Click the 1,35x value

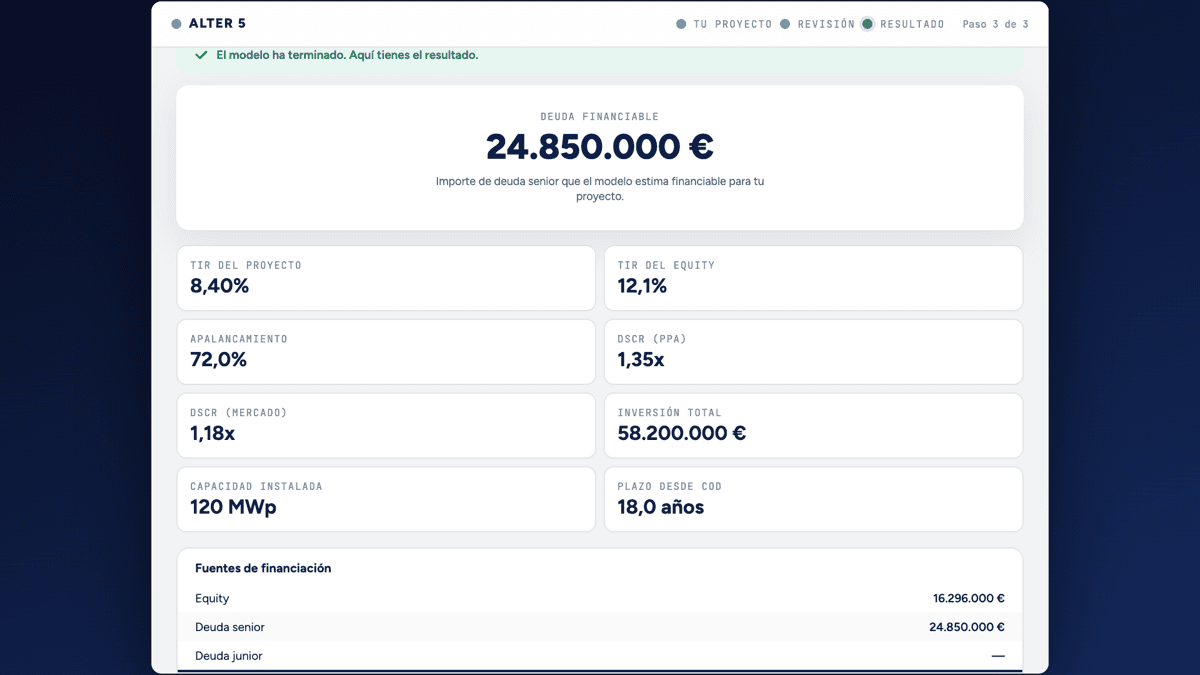tap(641, 360)
